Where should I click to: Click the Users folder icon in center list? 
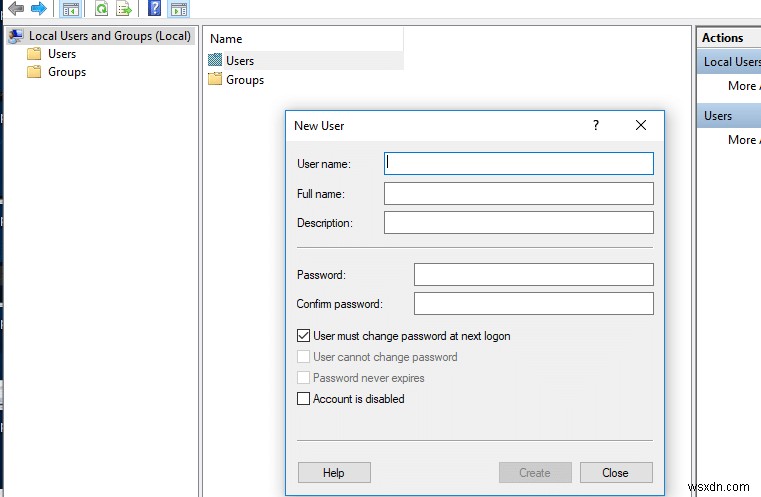(215, 60)
